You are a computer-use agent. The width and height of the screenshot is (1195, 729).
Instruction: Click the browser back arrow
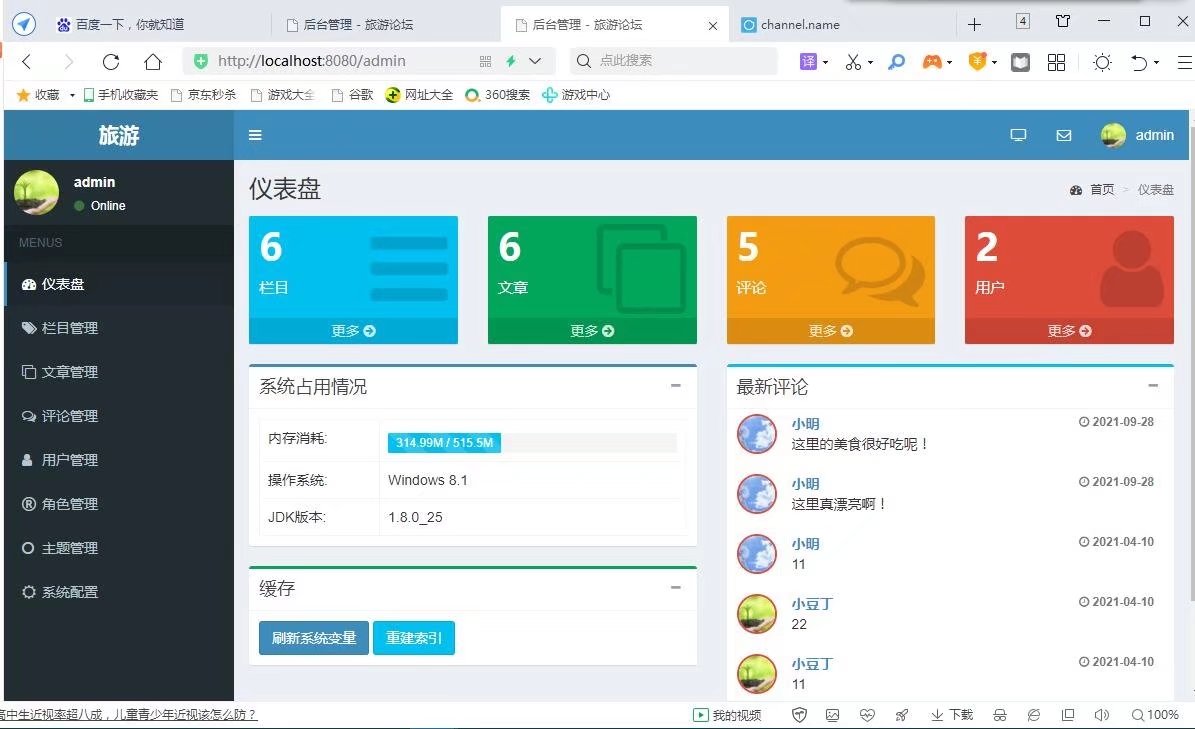point(27,62)
